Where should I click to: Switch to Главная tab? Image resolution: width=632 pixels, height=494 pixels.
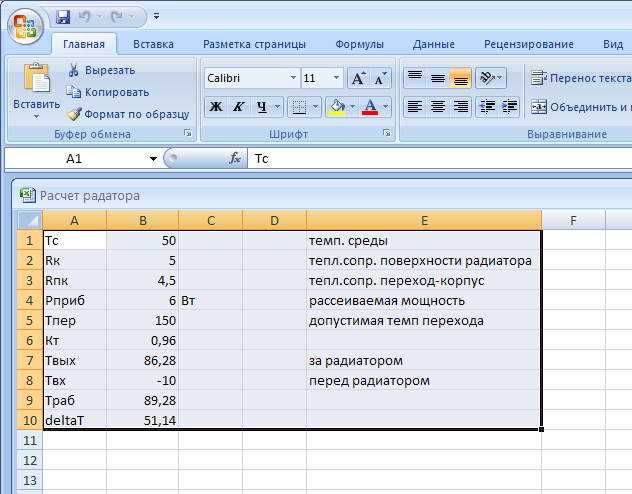(84, 44)
